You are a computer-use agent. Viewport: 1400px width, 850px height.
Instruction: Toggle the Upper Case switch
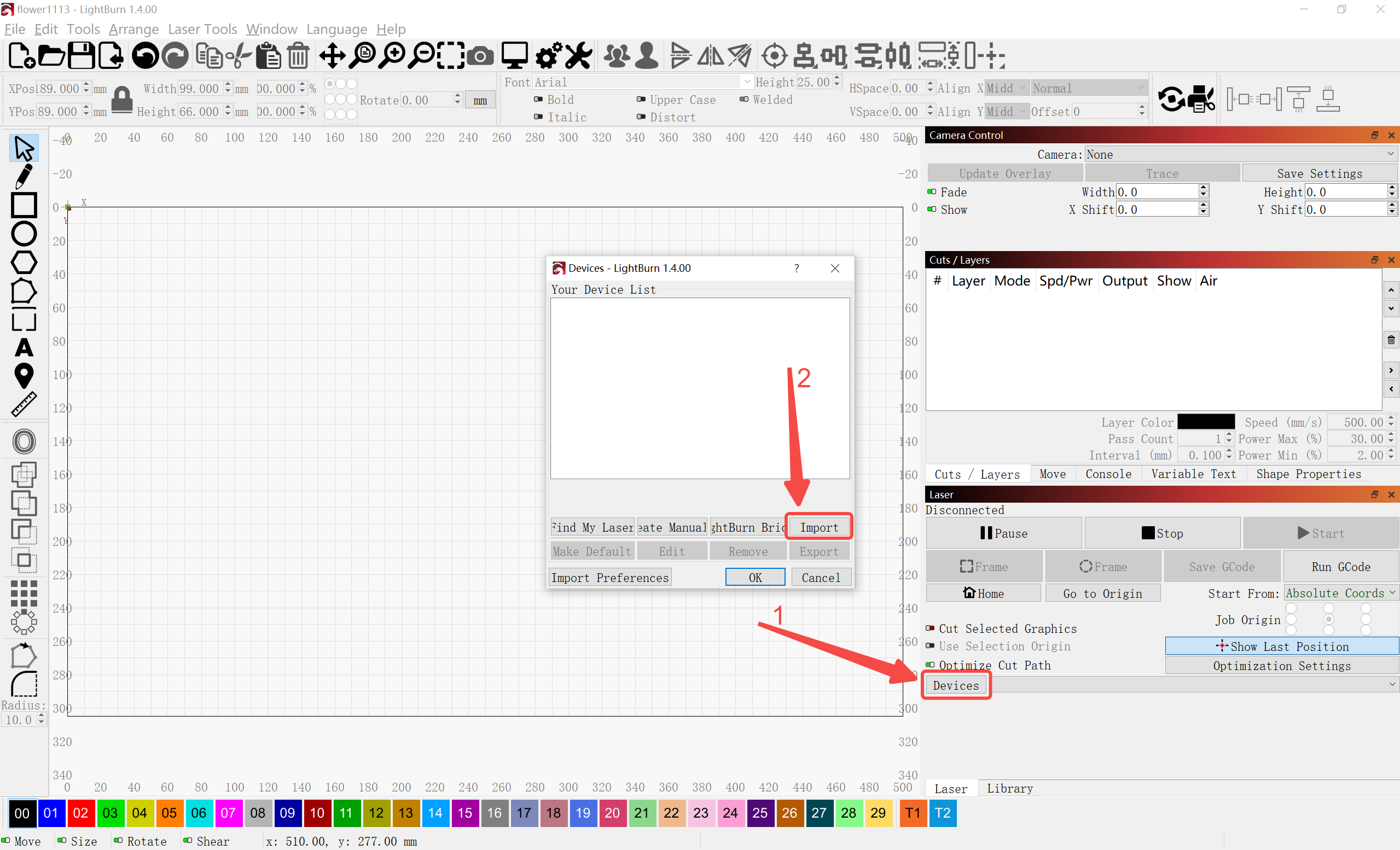tap(641, 100)
